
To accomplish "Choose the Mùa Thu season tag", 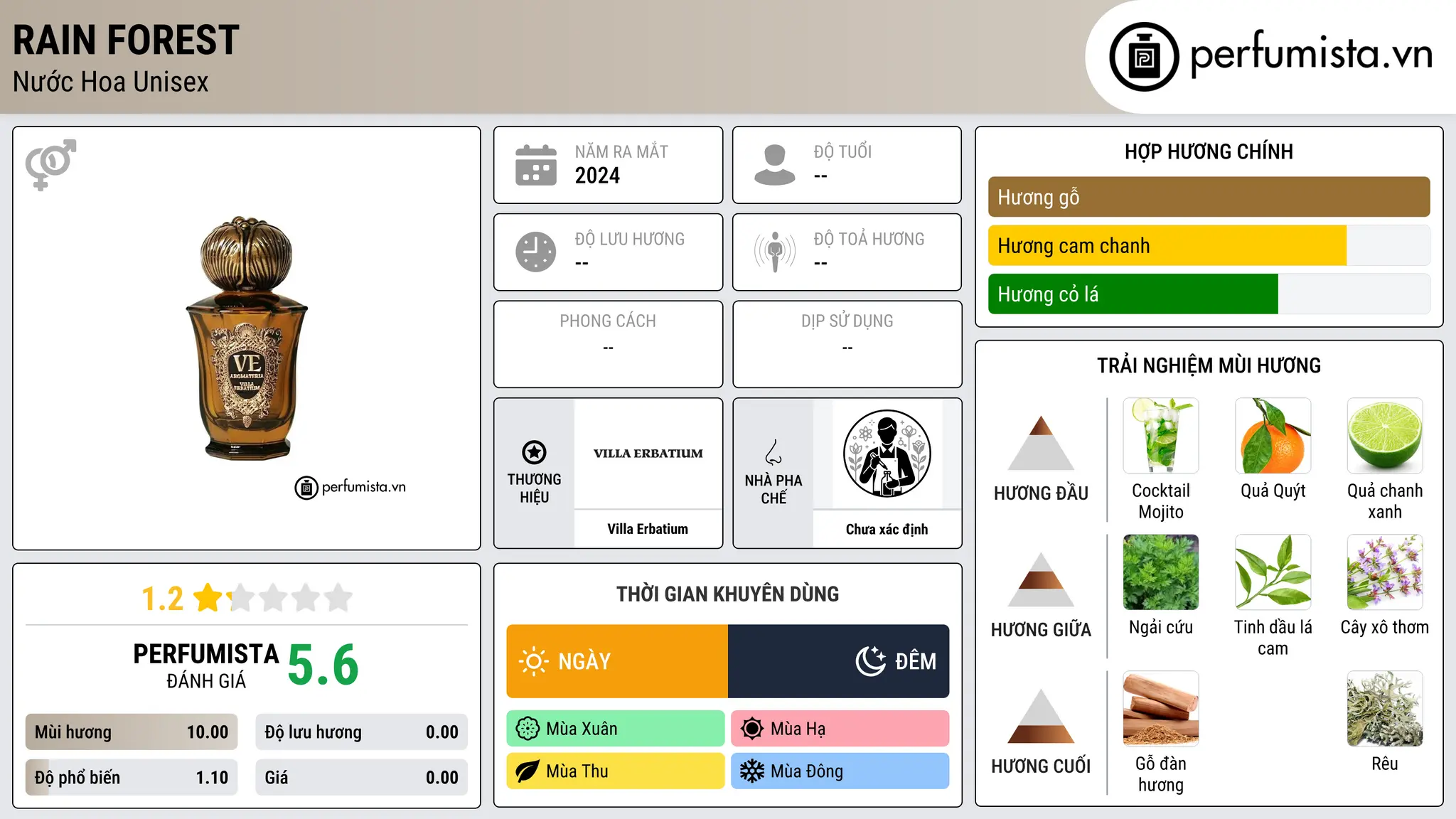I will 616,771.
